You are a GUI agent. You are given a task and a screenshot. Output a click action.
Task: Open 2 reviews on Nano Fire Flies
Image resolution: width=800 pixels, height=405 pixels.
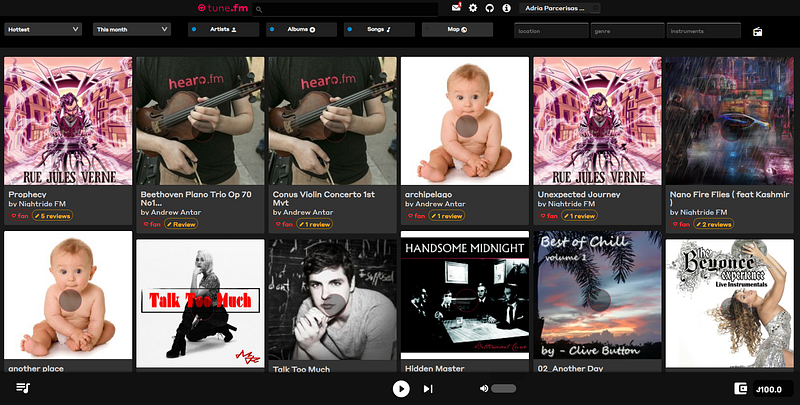[x=713, y=224]
